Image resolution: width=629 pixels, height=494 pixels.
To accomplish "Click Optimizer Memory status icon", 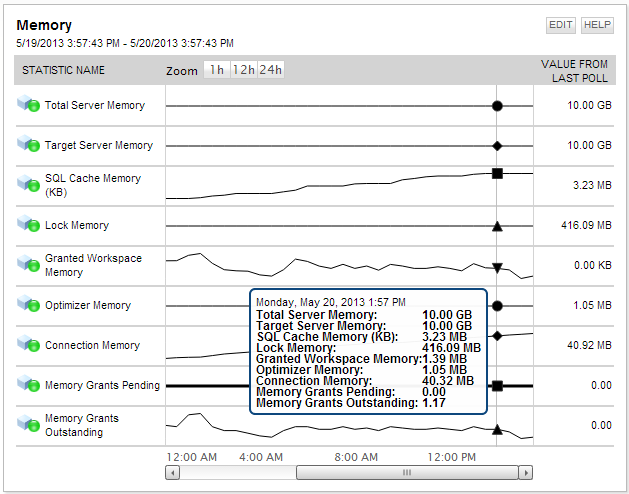I will (28, 303).
